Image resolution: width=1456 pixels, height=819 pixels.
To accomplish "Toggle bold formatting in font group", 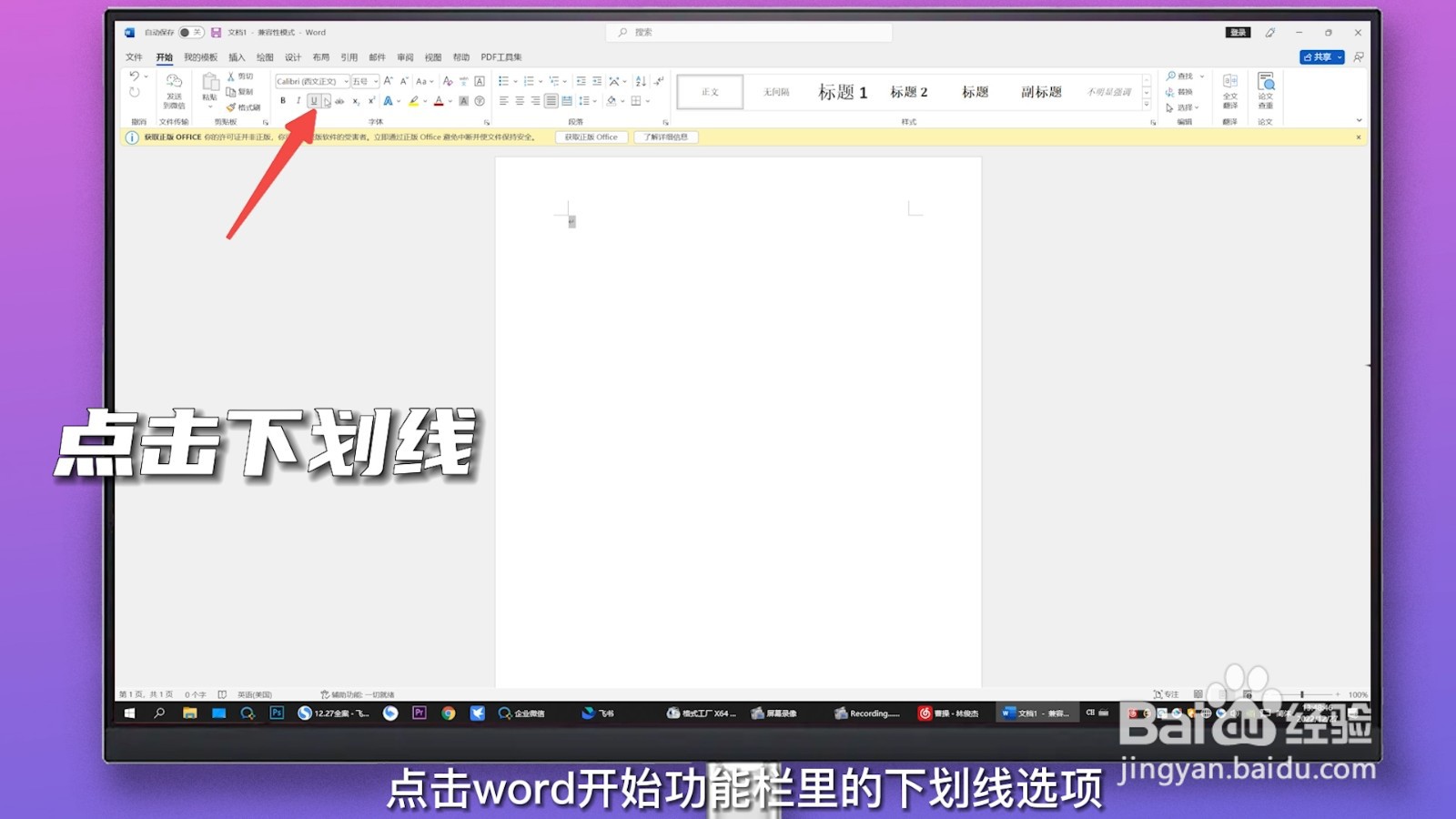I will point(283,101).
